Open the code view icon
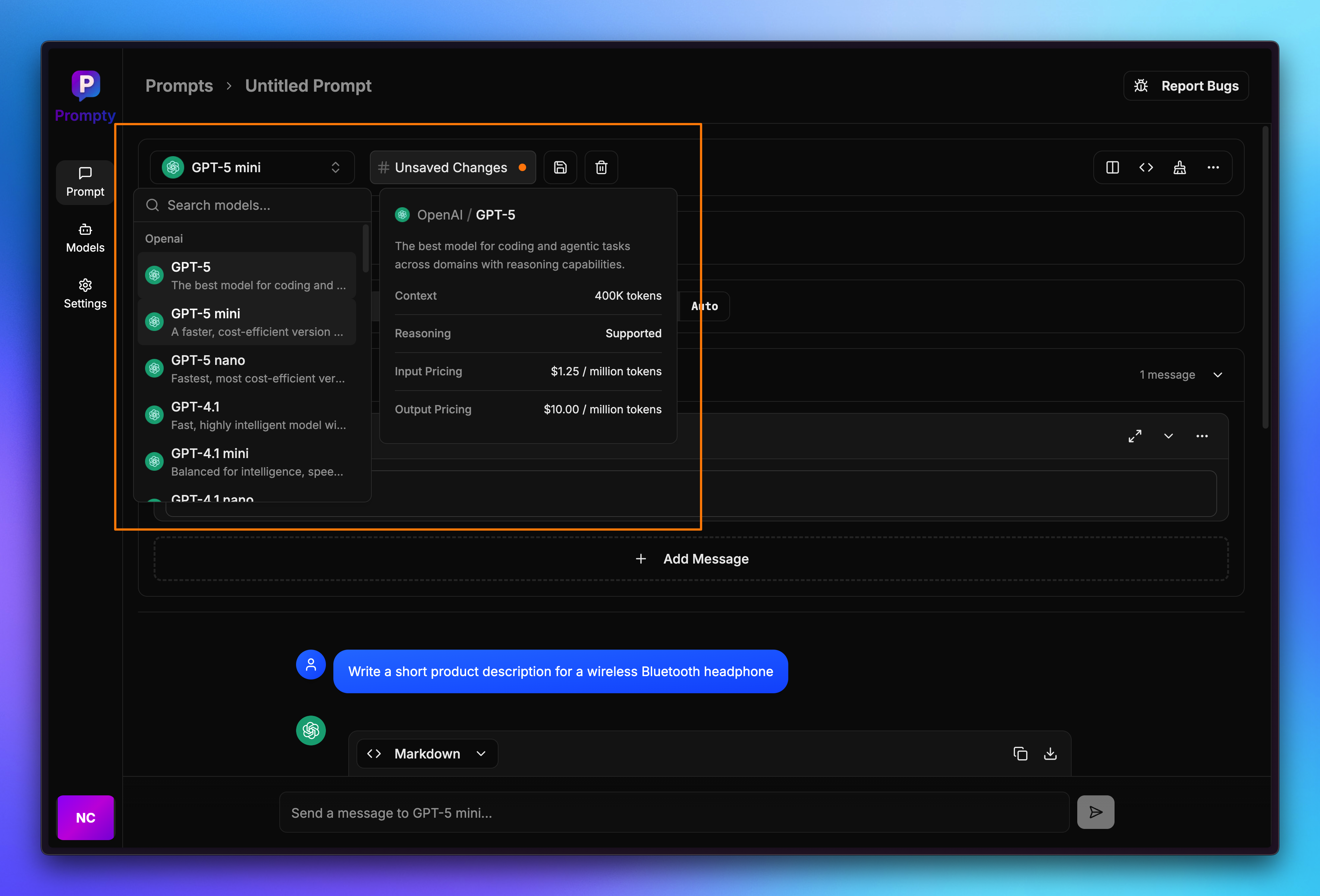 [1145, 167]
